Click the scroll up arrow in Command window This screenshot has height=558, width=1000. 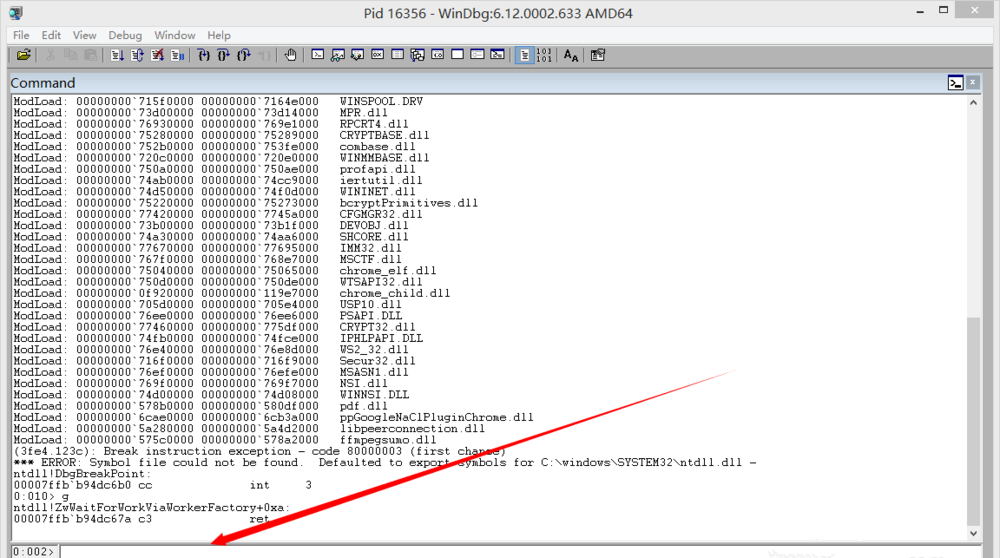pos(973,103)
